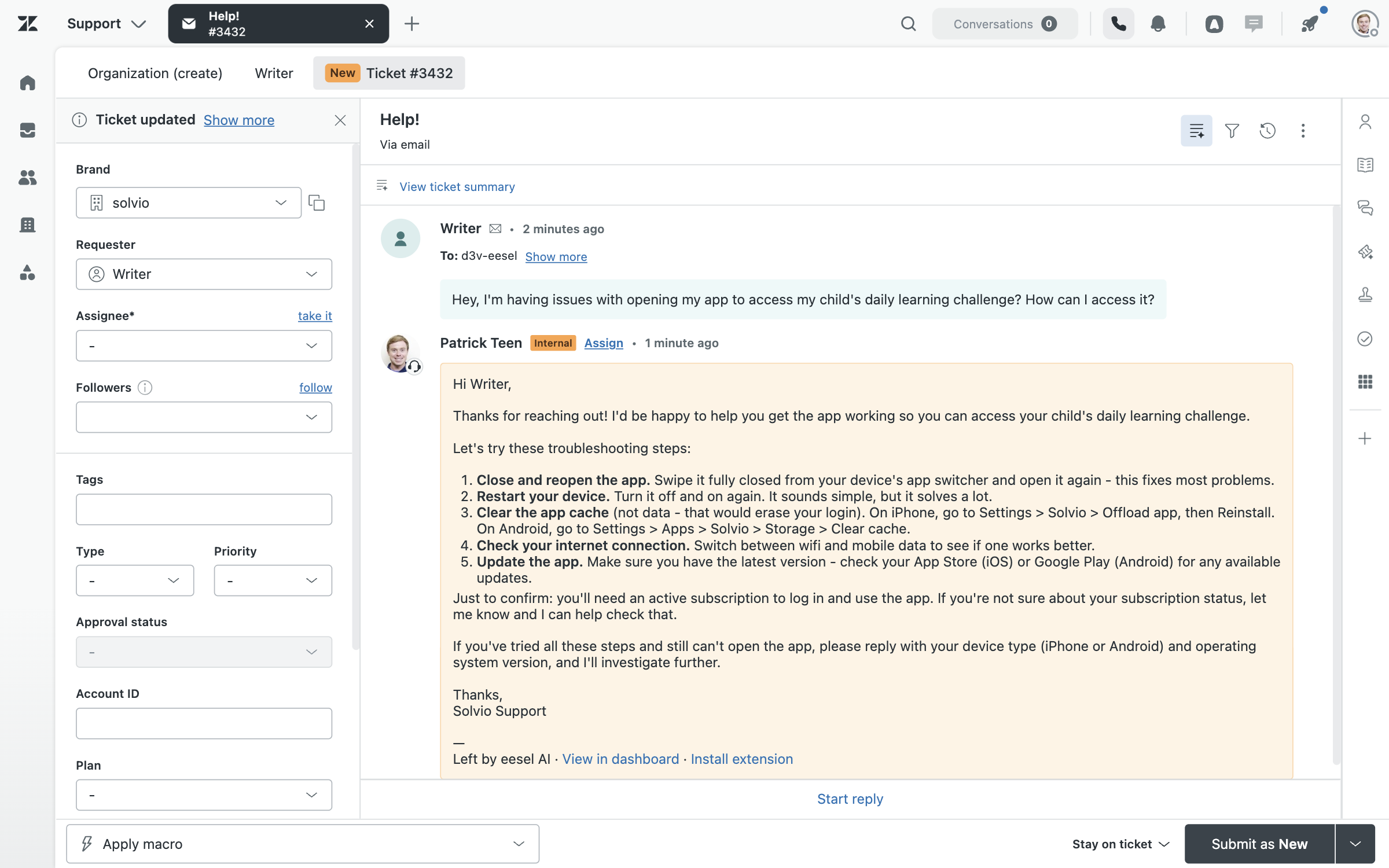Screen dimensions: 1389x868
Task: Expand the Submit as New arrow menu
Action: [x=1355, y=844]
